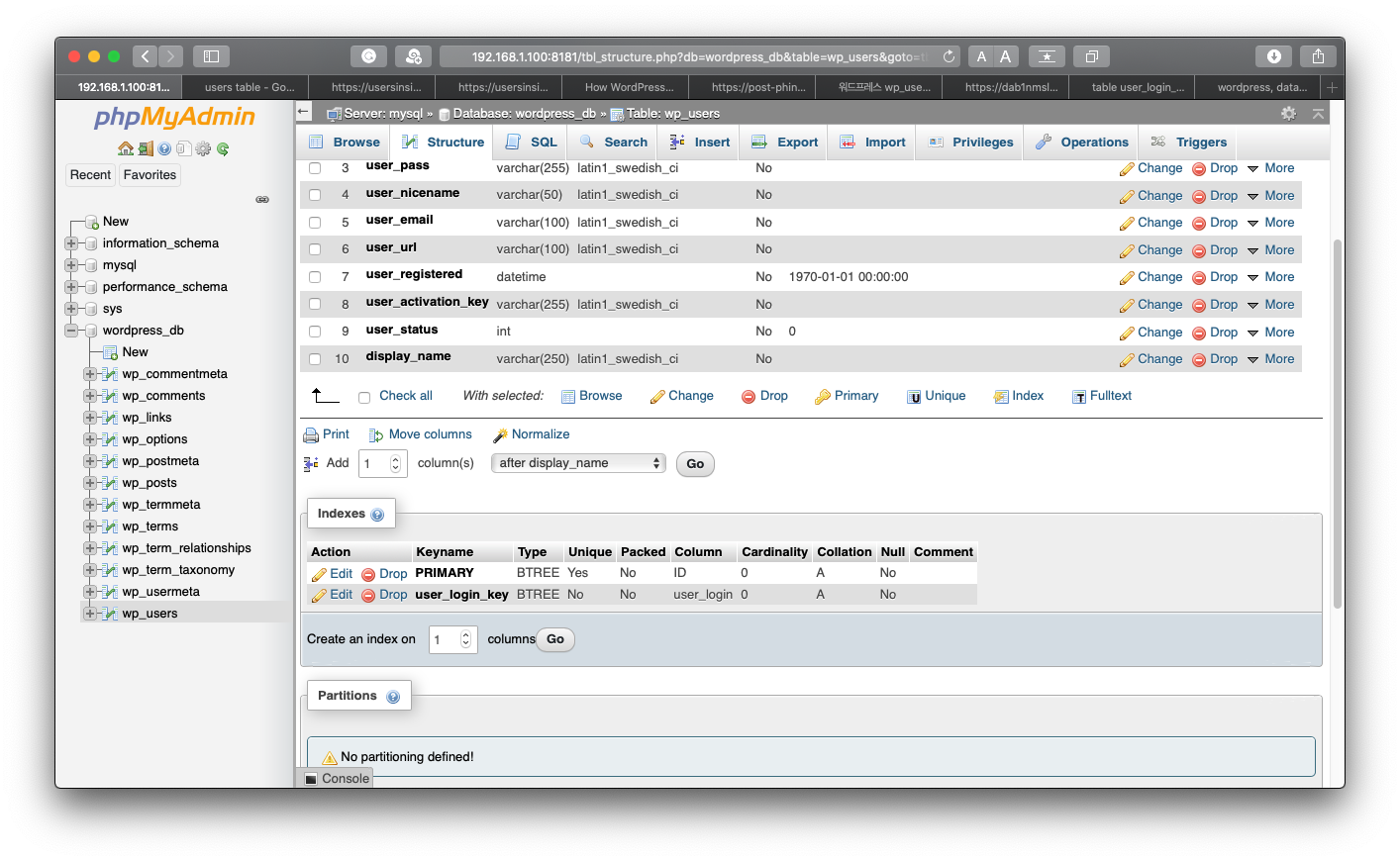Click the help icon next to Partitions
This screenshot has height=861, width=1400.
(x=393, y=697)
